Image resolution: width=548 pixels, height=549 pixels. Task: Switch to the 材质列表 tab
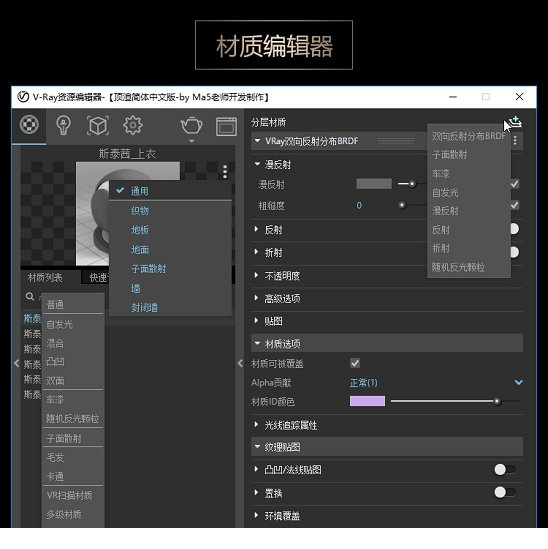(x=45, y=278)
